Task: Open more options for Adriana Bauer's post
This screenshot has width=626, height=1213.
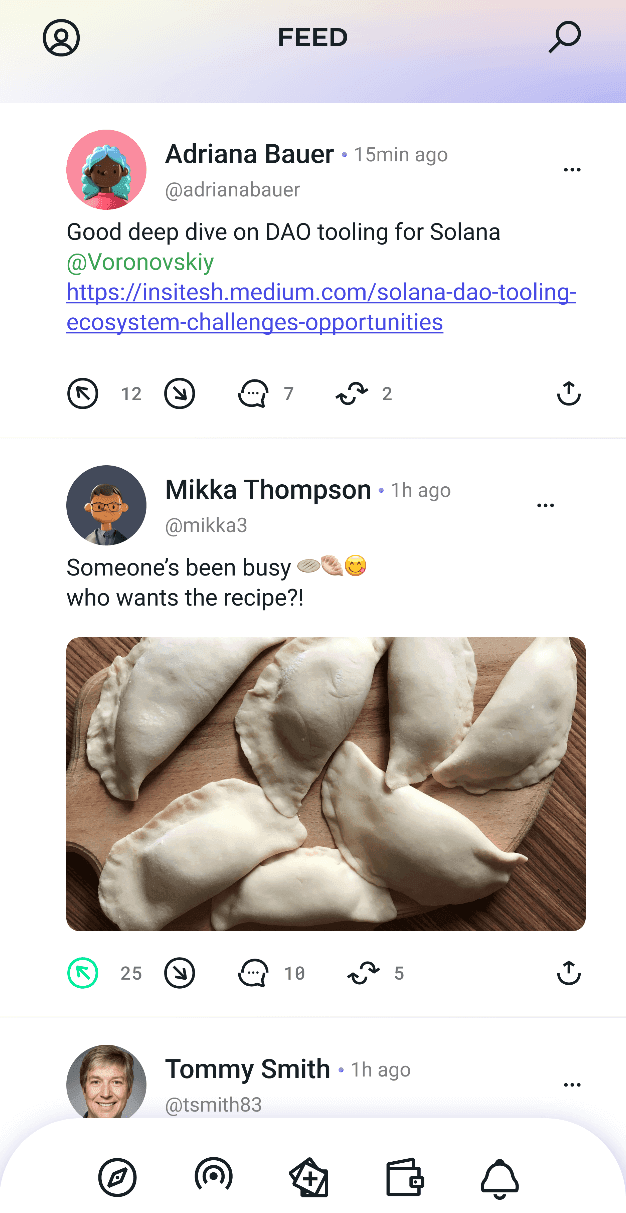Action: (572, 170)
